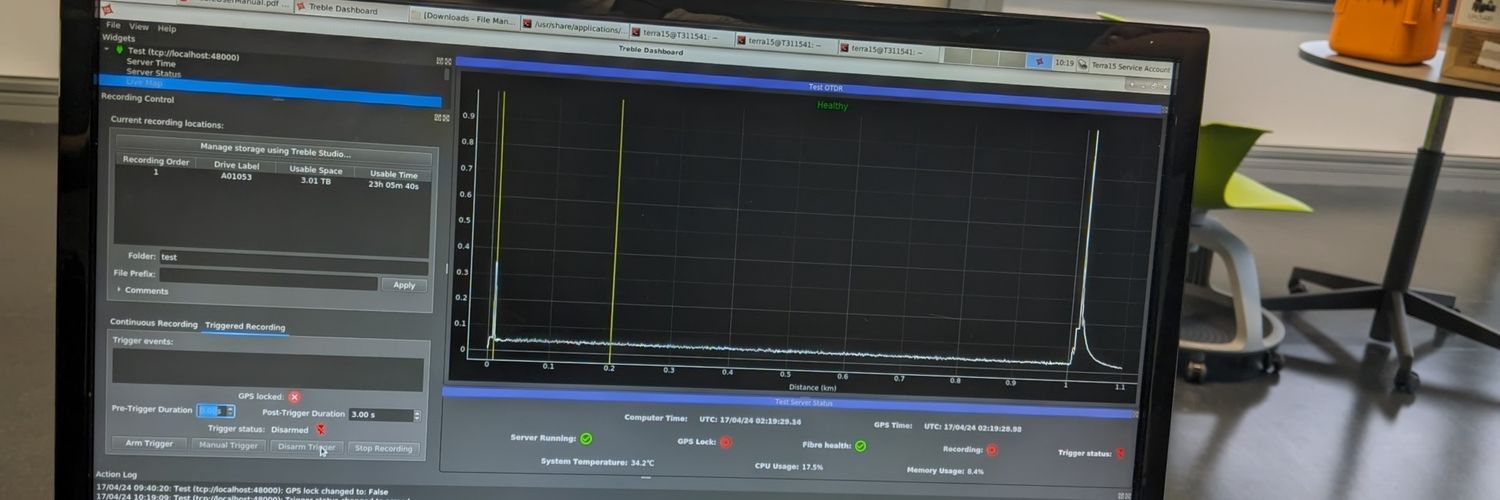Select Server Time in Widgets tree
Screen dimensions: 1500x500
(x=151, y=63)
